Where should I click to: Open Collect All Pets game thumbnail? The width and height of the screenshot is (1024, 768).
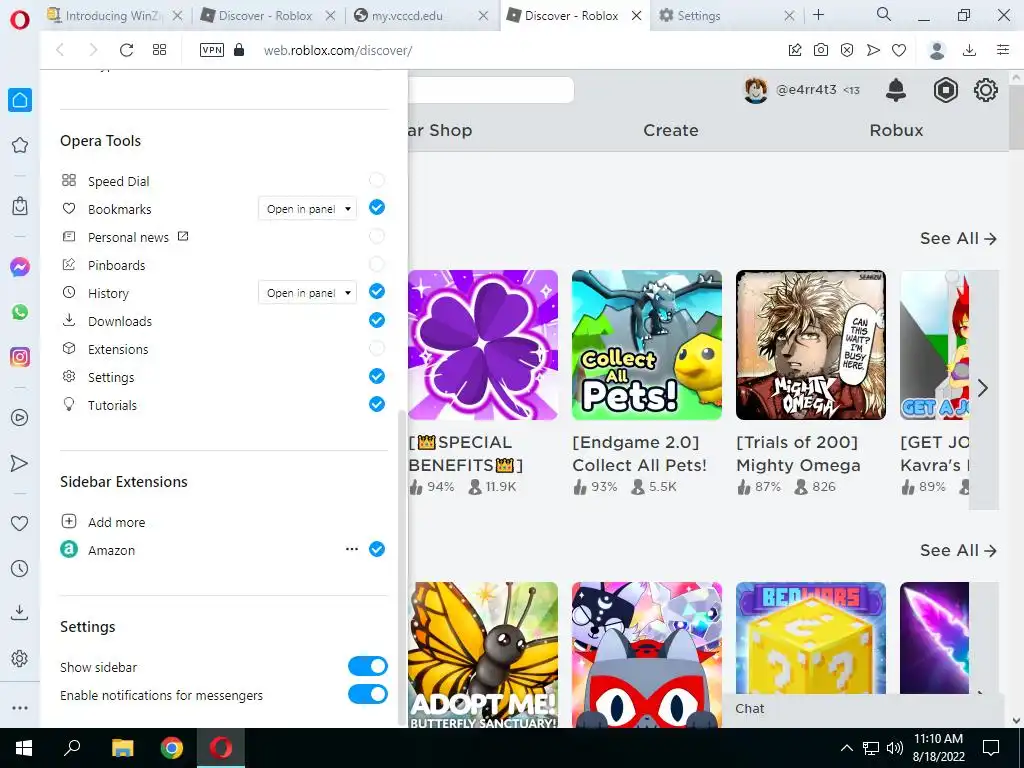647,345
